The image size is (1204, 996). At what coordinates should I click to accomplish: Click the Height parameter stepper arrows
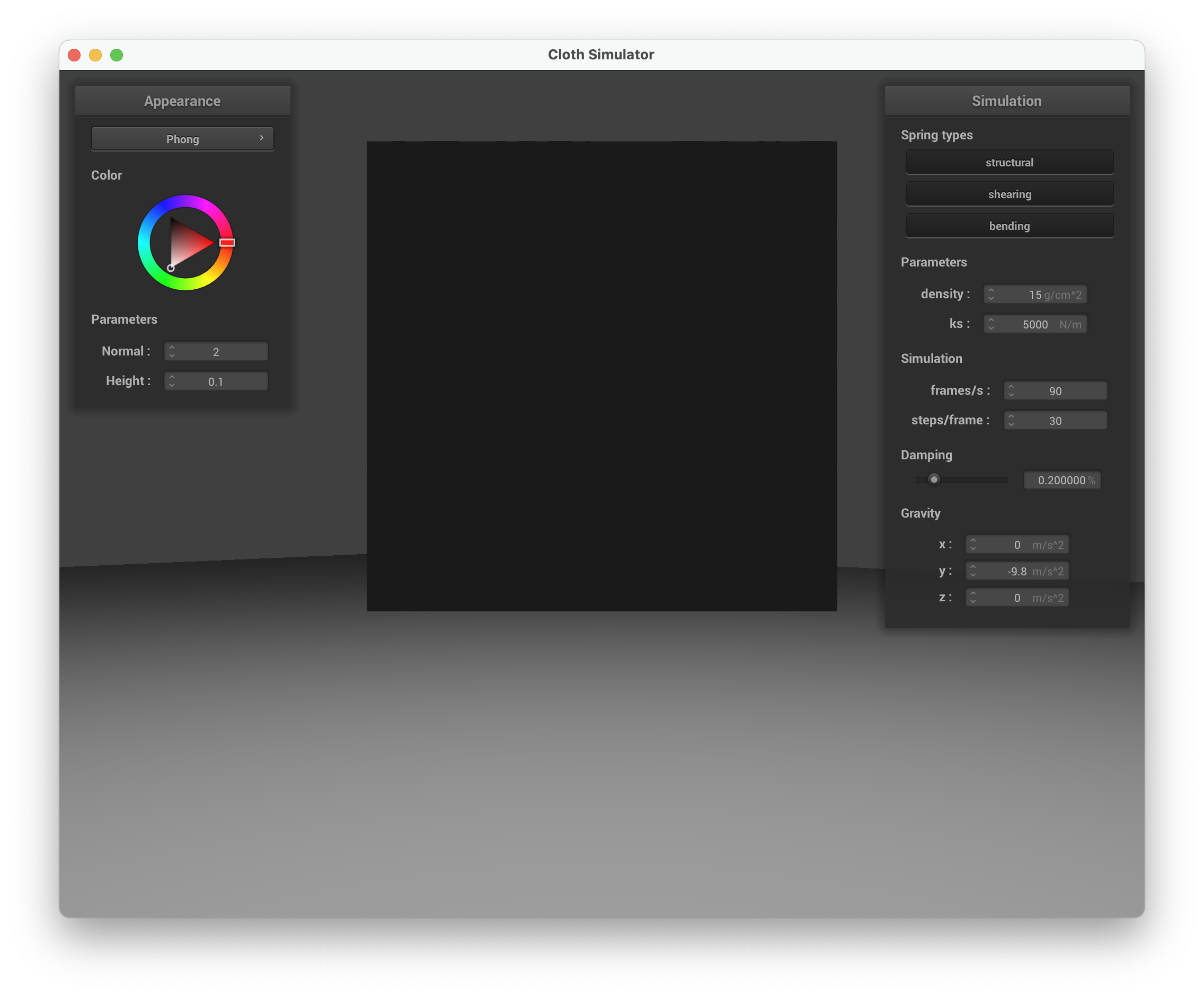[171, 381]
